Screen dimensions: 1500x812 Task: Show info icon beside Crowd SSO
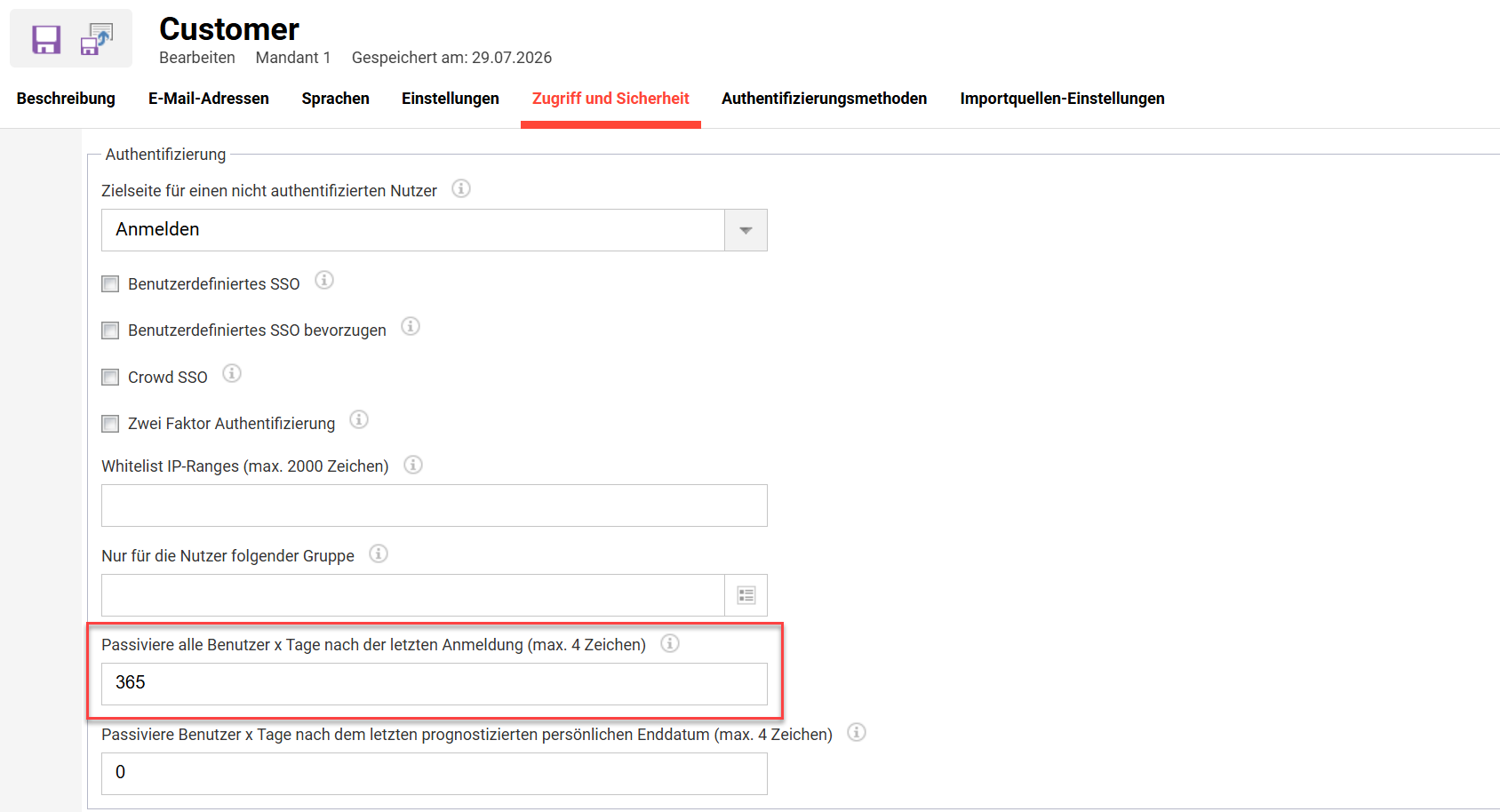232,374
